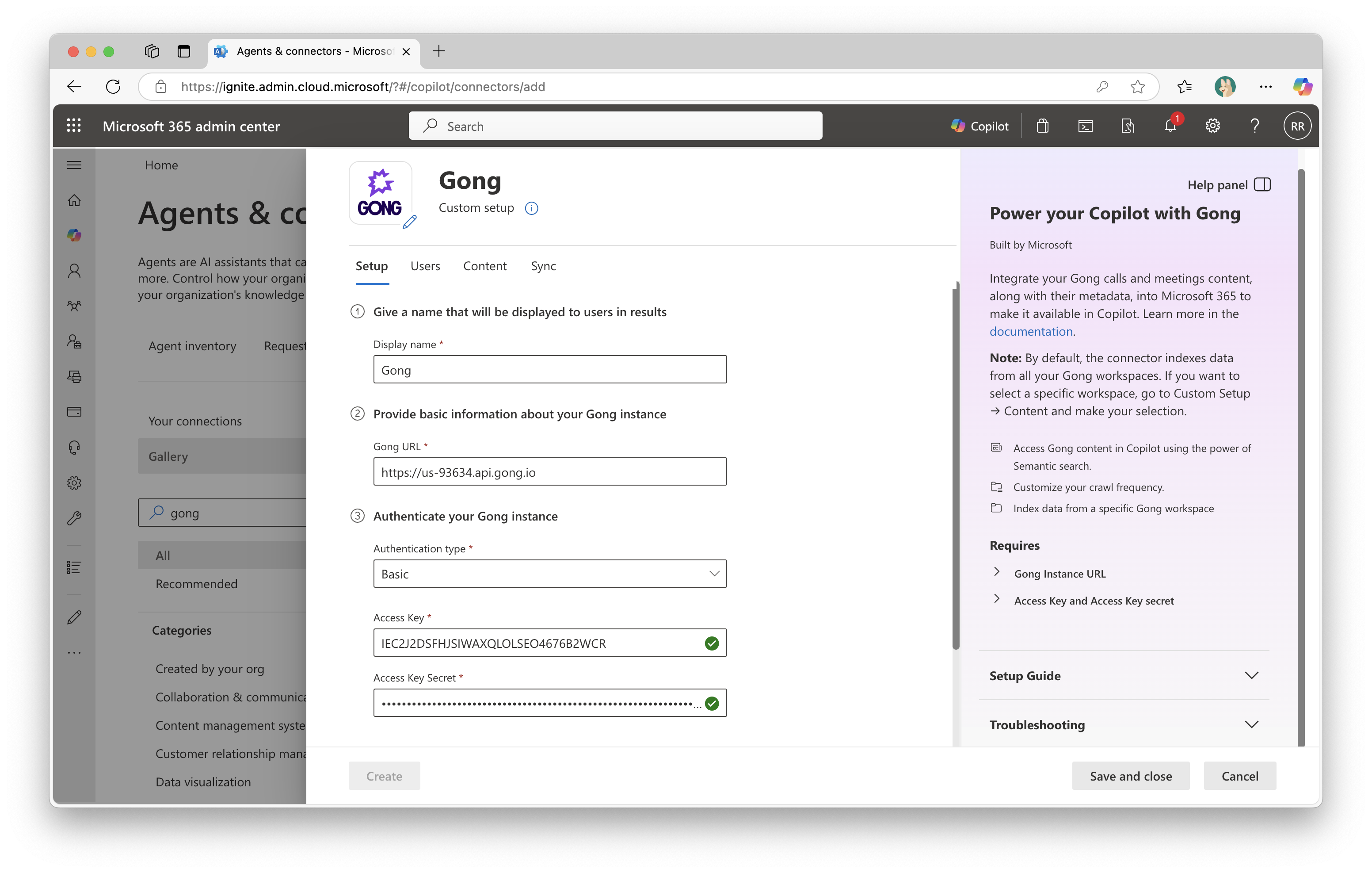Open a new browser tab
The width and height of the screenshot is (1372, 873).
coord(439,51)
